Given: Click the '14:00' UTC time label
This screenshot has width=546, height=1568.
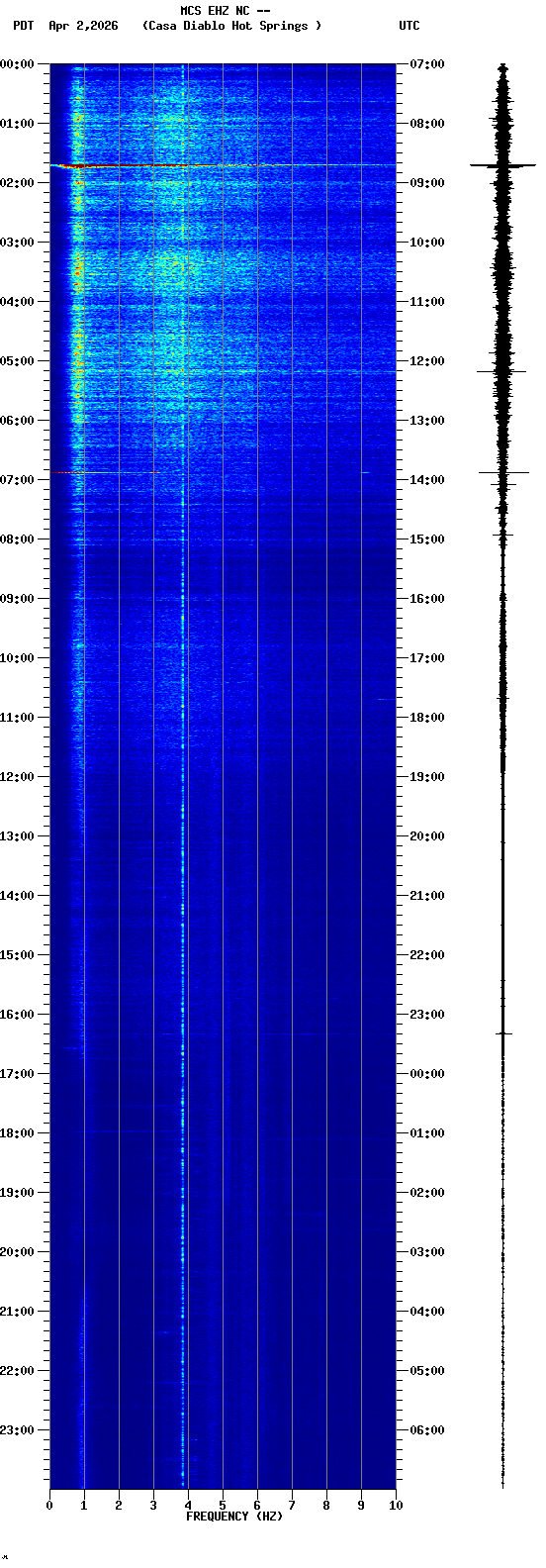Looking at the screenshot, I should coord(427,480).
